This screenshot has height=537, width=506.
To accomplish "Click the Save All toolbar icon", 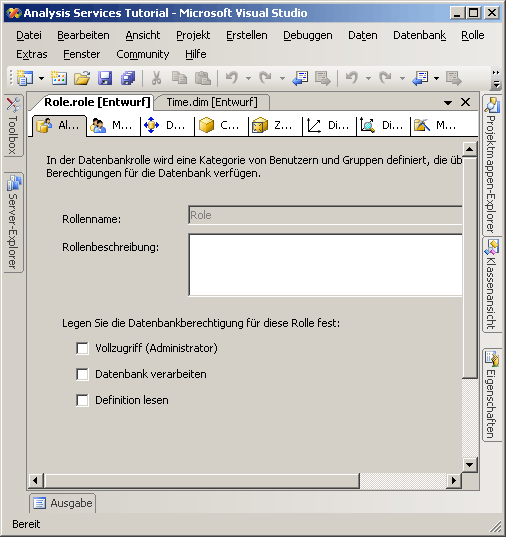I will pos(128,78).
